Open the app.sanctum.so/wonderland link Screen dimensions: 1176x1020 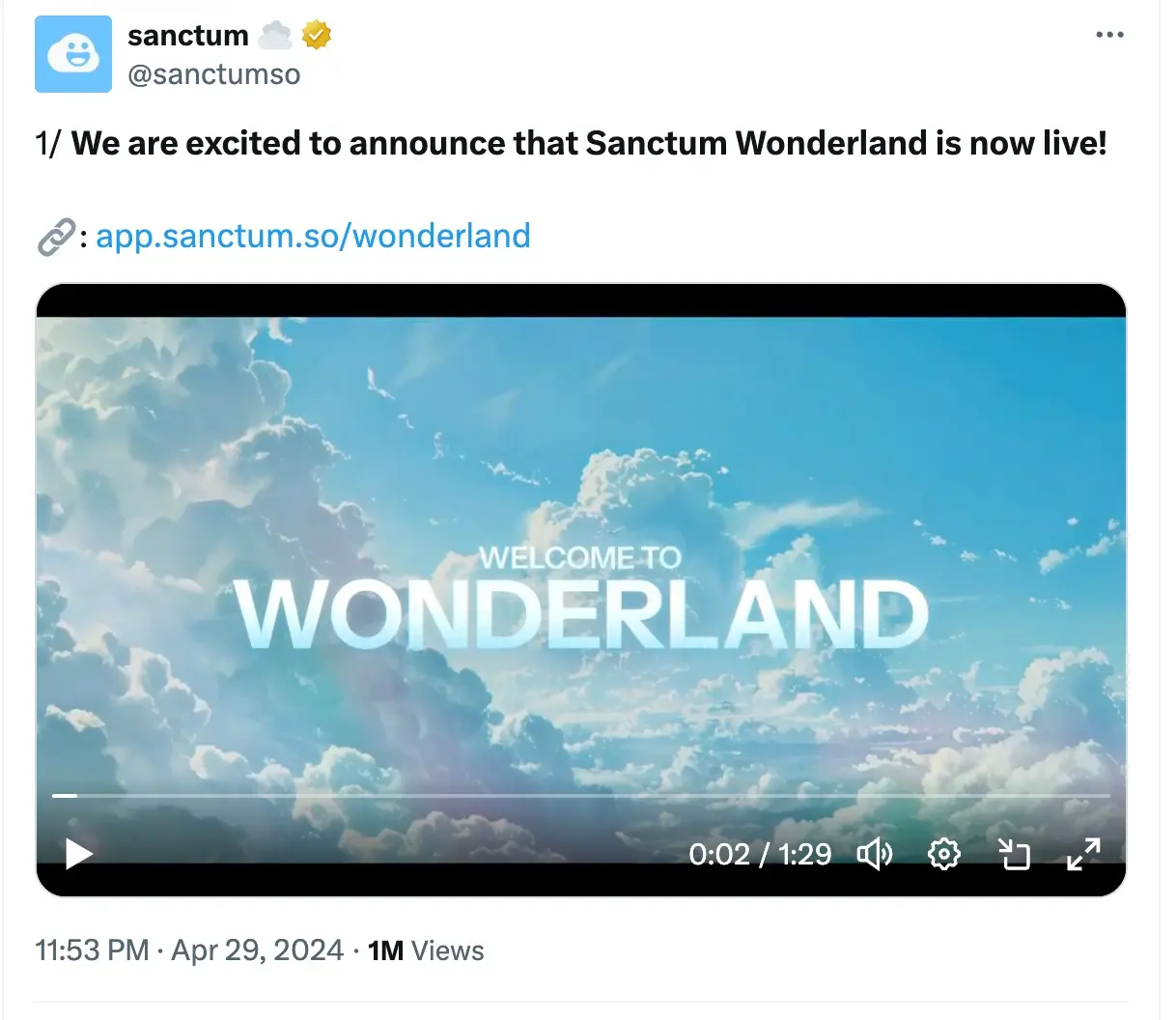point(313,236)
